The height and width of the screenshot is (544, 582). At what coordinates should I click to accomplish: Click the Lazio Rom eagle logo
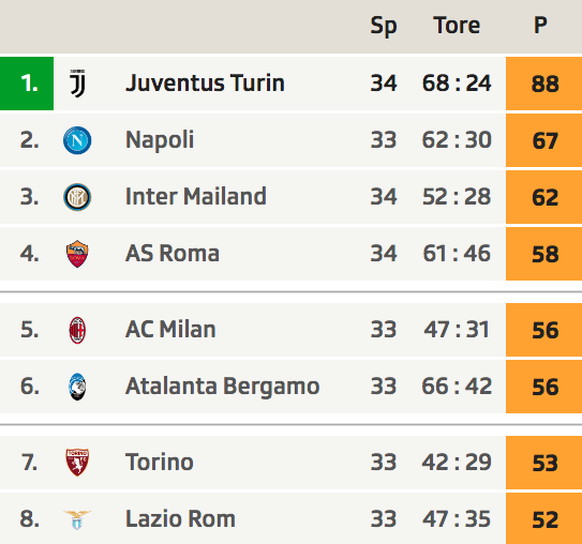[77, 519]
